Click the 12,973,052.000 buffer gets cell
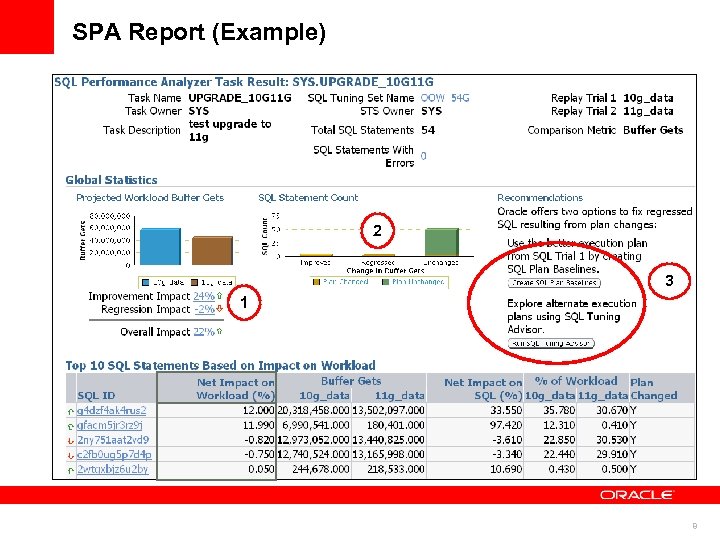The image size is (720, 540). coord(313,440)
